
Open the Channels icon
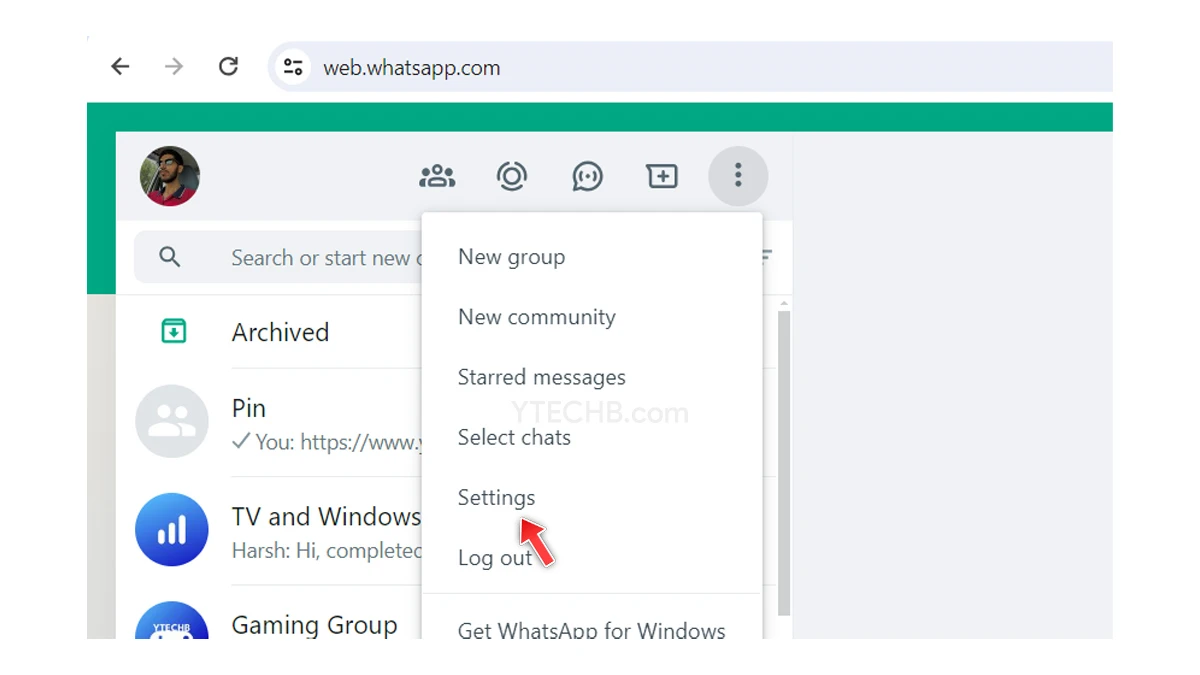click(x=587, y=177)
